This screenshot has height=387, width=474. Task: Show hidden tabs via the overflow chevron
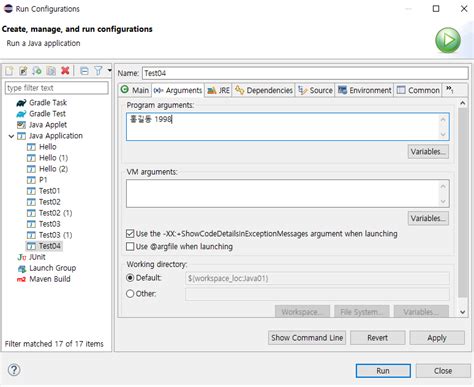point(450,90)
